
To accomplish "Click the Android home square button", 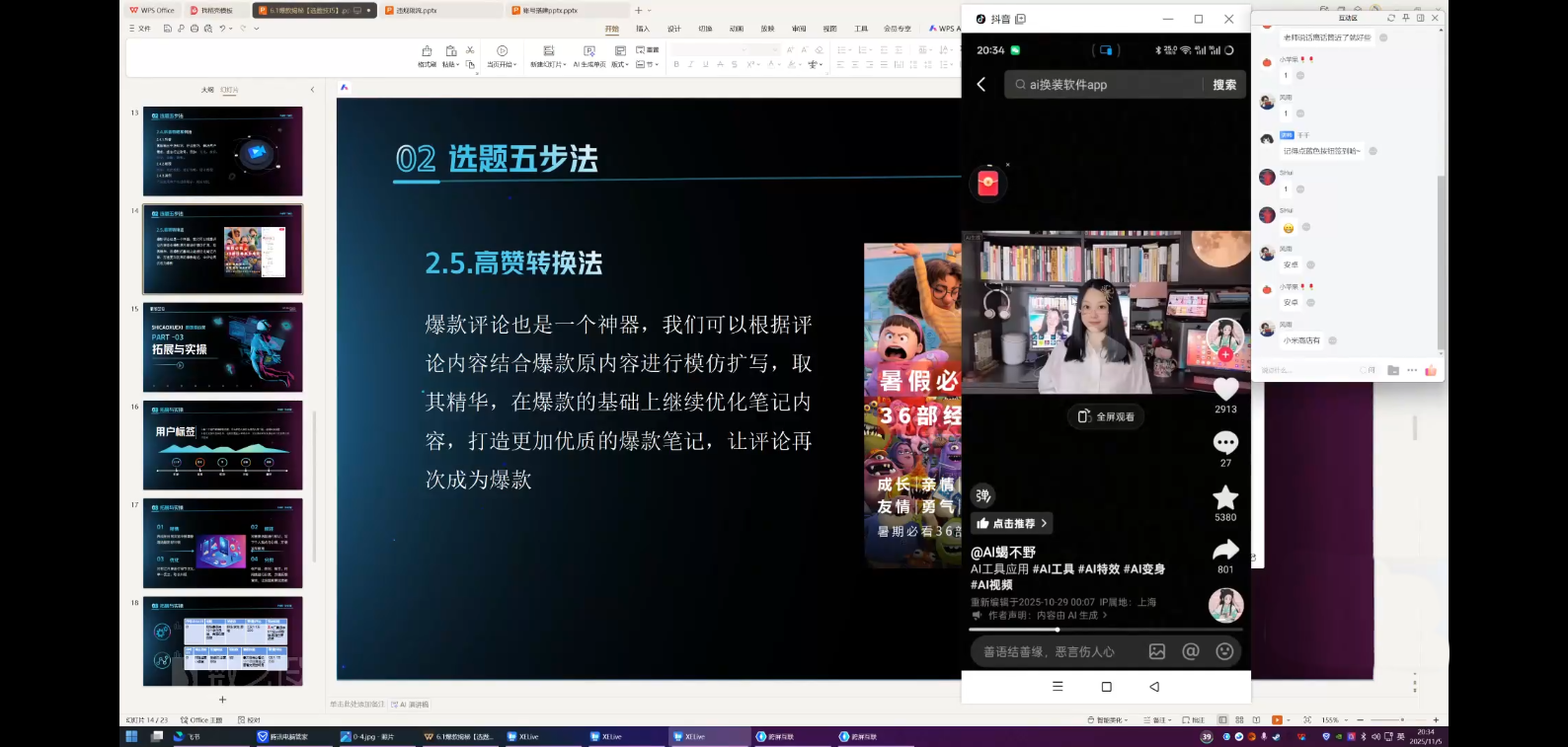I will 1106,687.
